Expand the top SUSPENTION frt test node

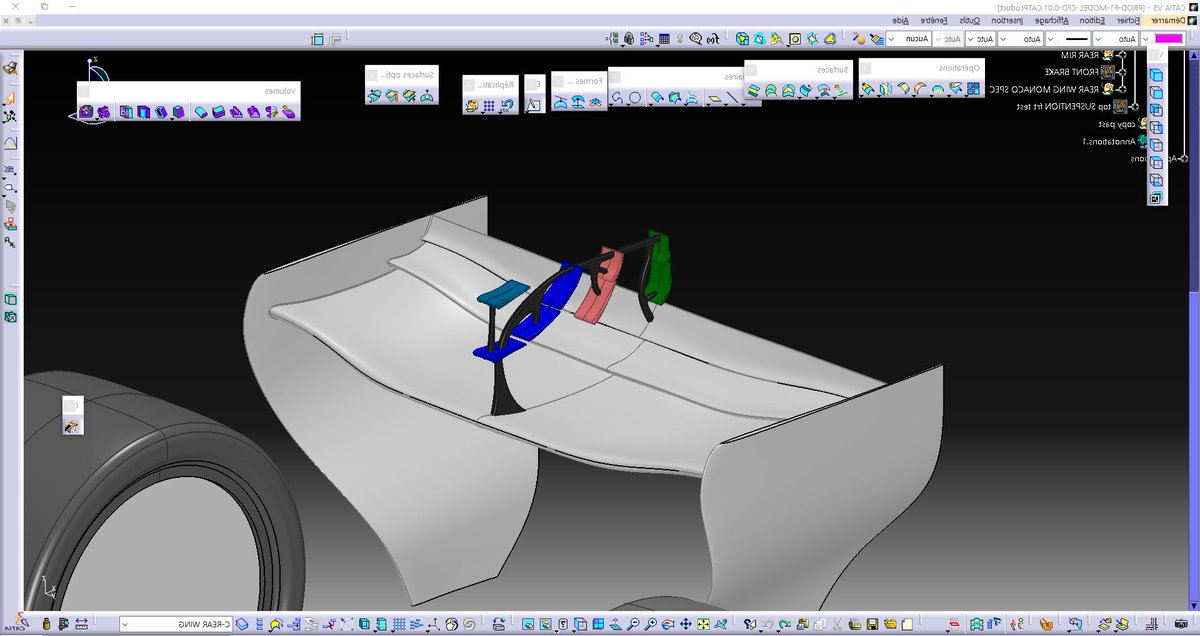click(x=1135, y=107)
